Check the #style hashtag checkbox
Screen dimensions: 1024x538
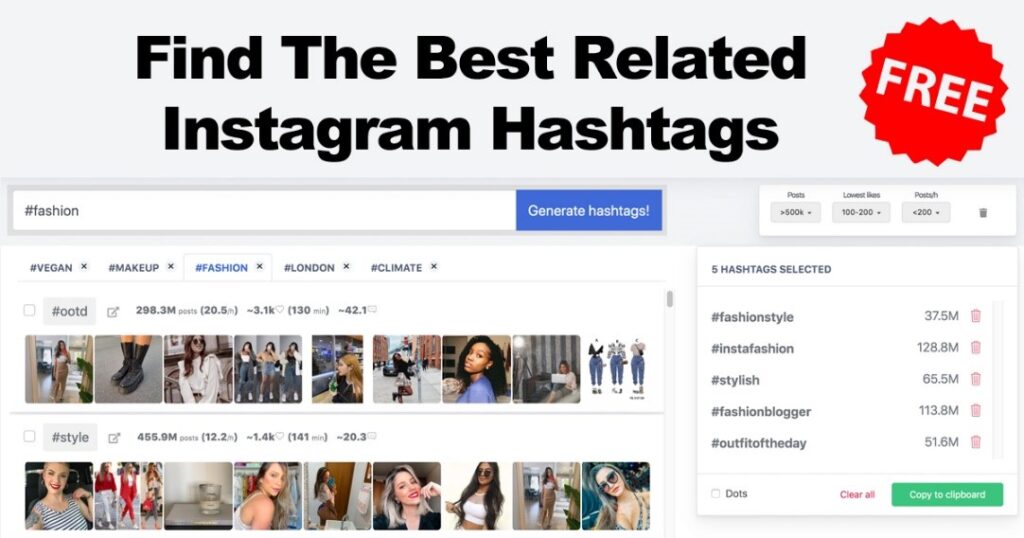29,436
